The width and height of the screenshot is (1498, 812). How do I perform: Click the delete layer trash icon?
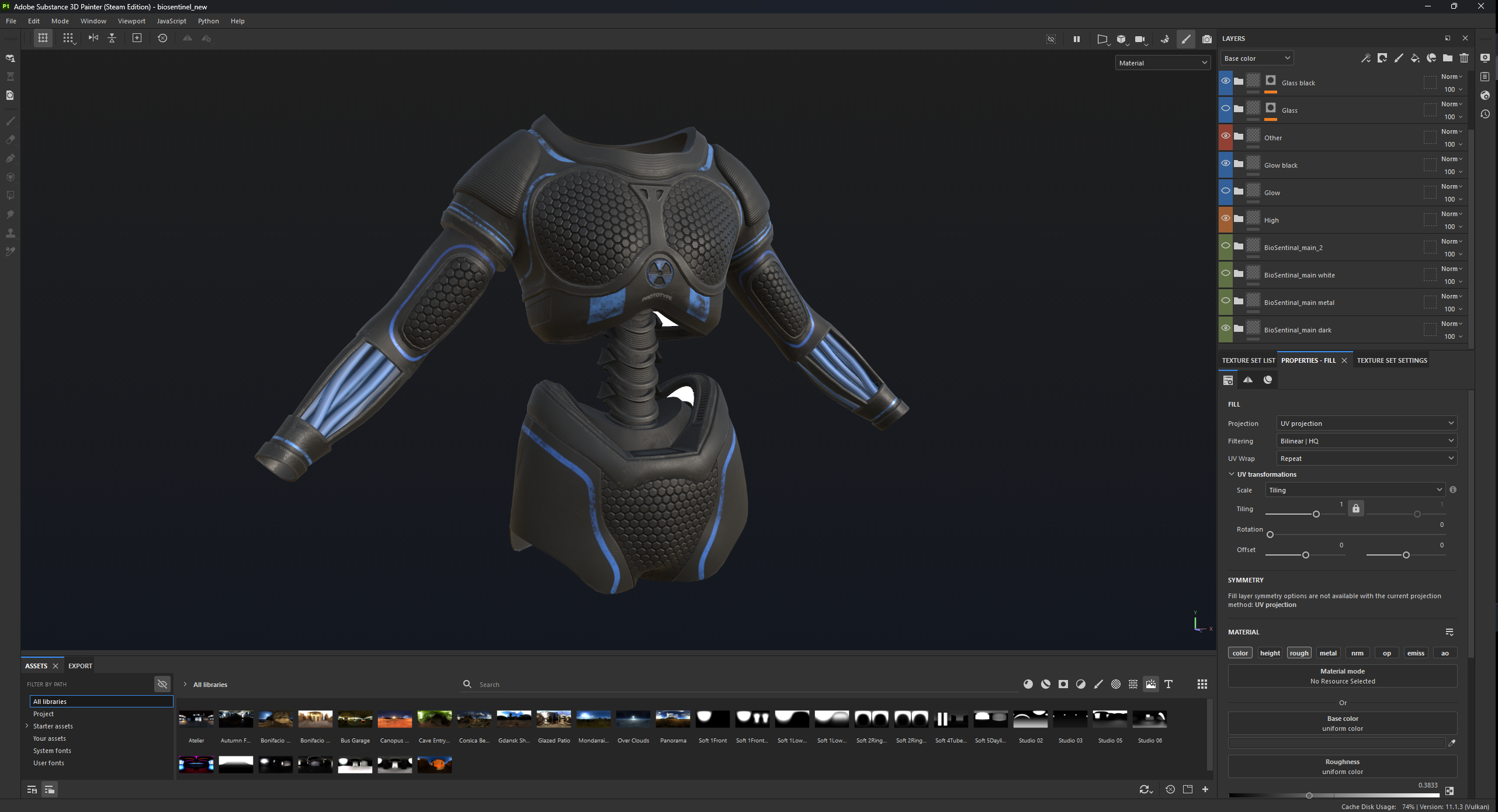click(x=1464, y=58)
